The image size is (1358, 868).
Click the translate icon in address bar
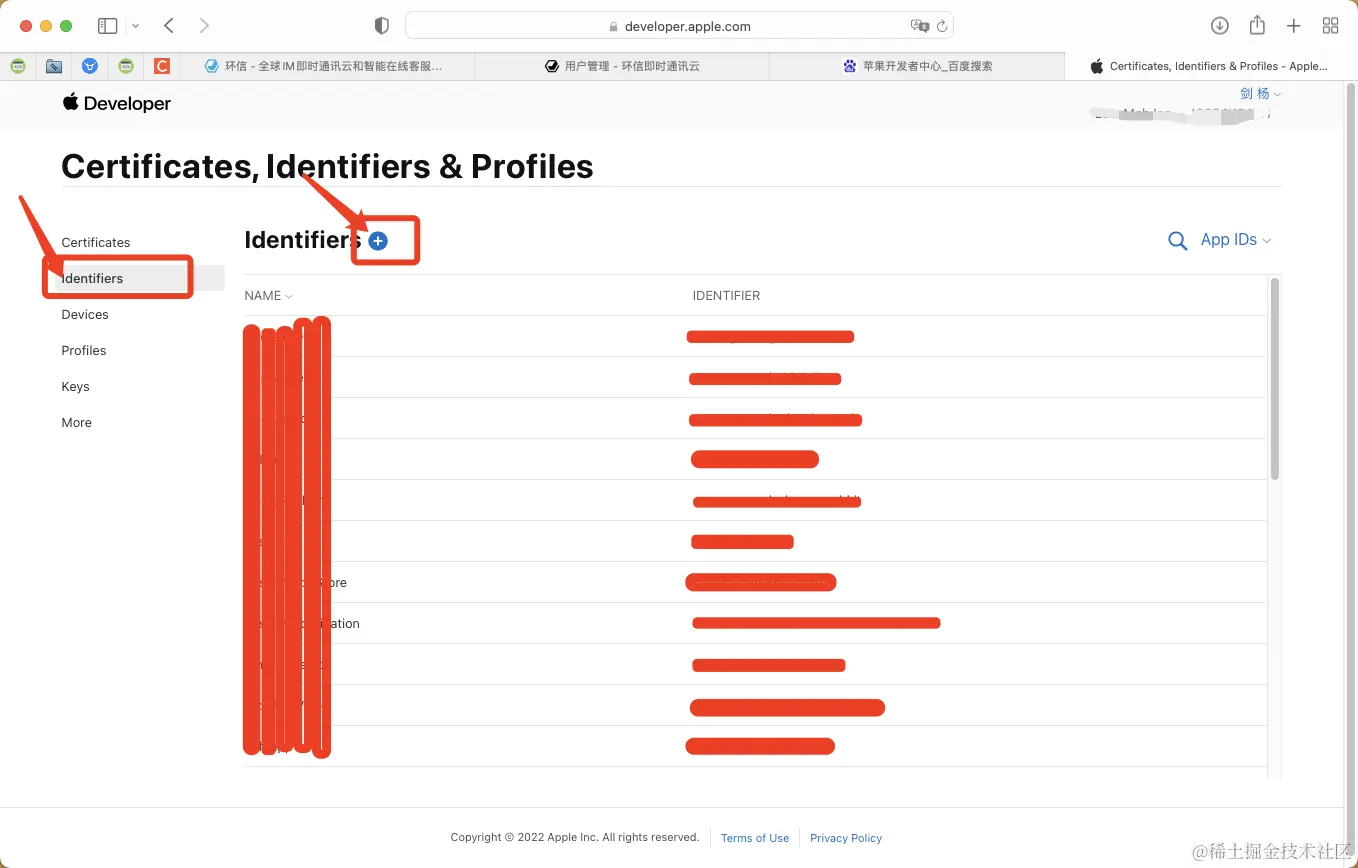[919, 26]
